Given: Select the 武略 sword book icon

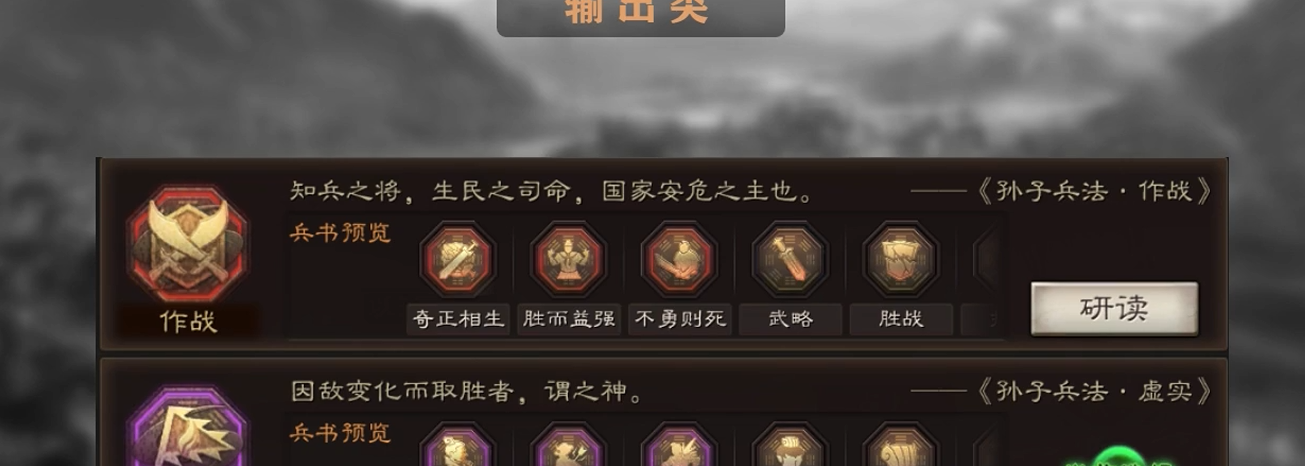Looking at the screenshot, I should [x=790, y=260].
